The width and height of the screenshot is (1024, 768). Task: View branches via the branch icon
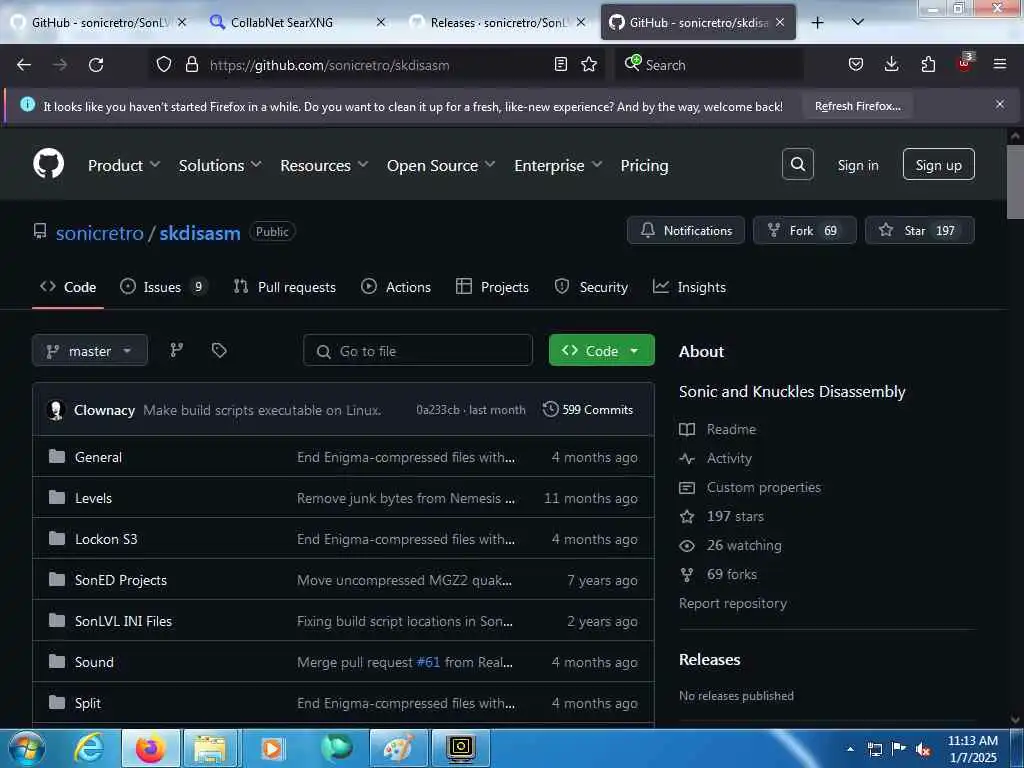[176, 350]
